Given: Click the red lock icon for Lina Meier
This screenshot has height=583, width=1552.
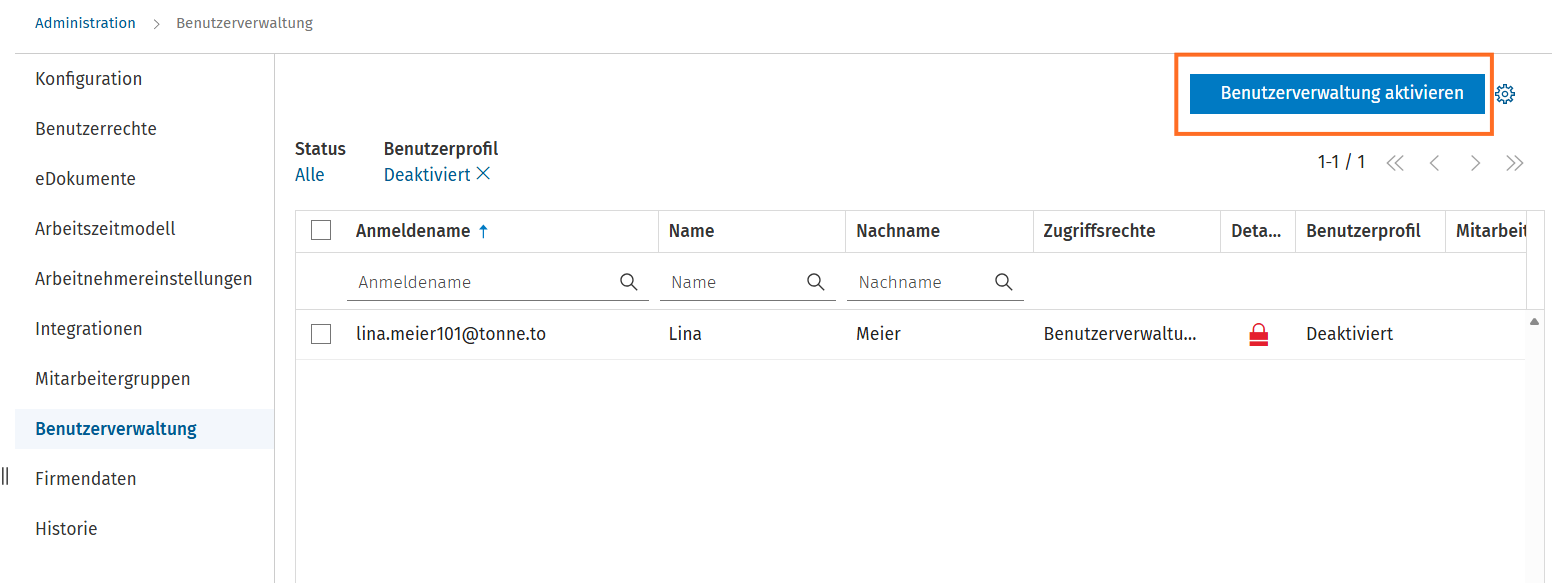Looking at the screenshot, I should [1259, 335].
